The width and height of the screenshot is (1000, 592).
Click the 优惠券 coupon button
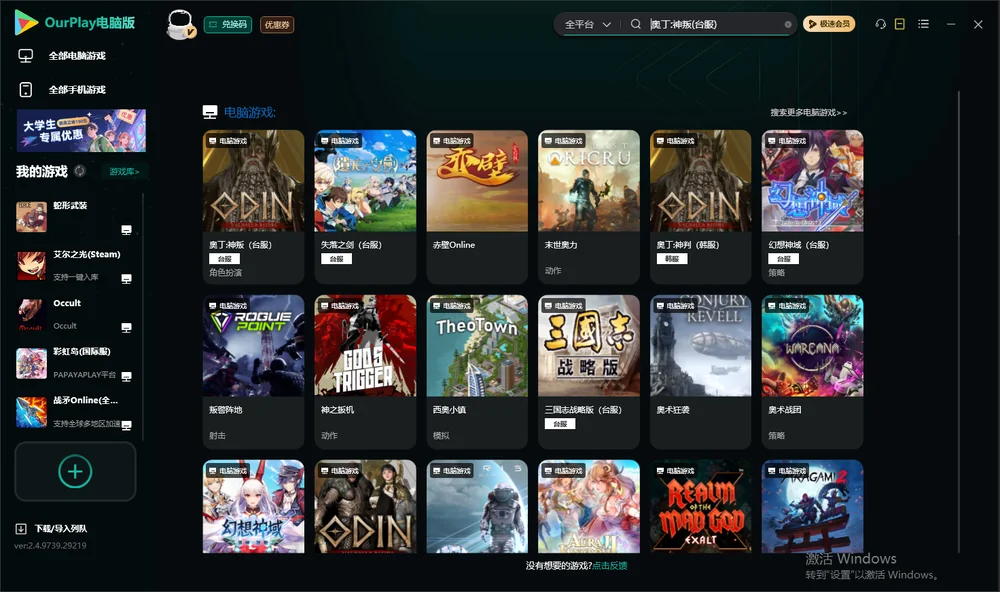pos(277,24)
